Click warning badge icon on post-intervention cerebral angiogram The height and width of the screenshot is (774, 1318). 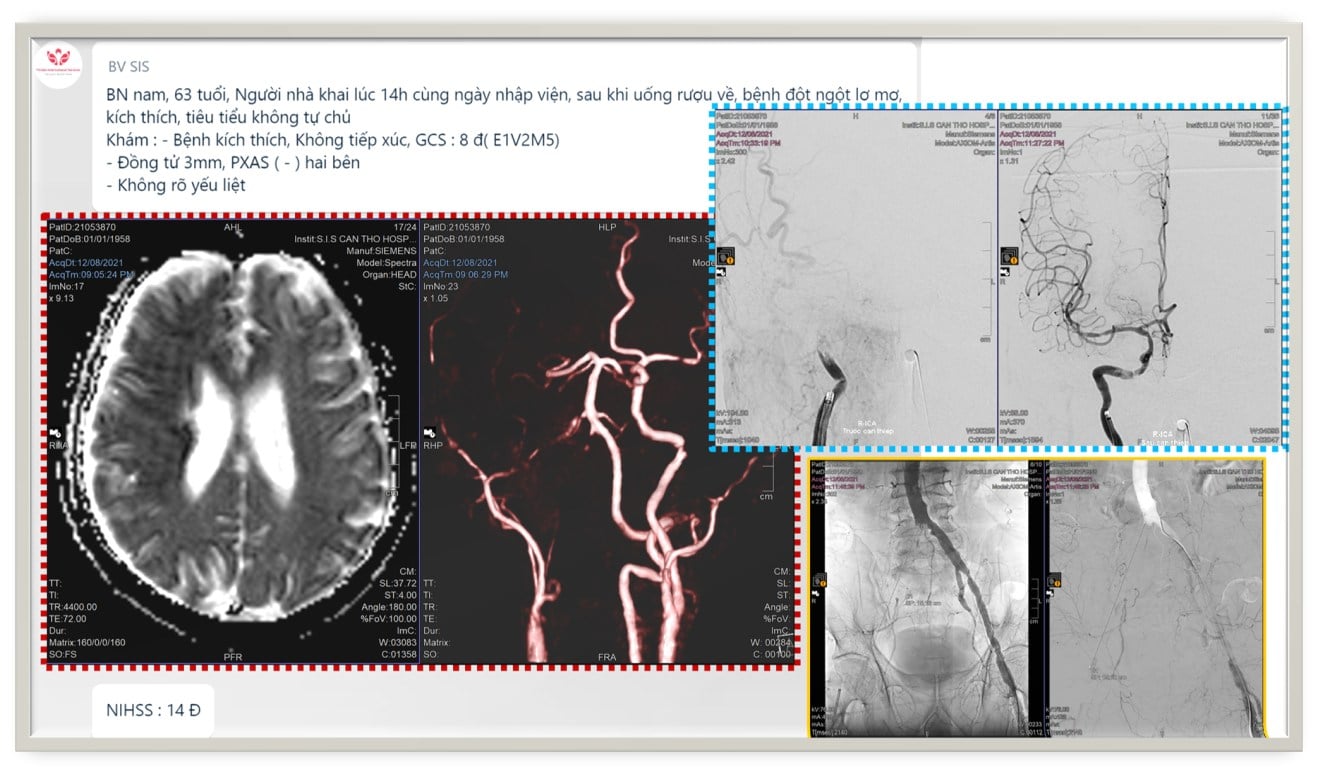pyautogui.click(x=1010, y=254)
